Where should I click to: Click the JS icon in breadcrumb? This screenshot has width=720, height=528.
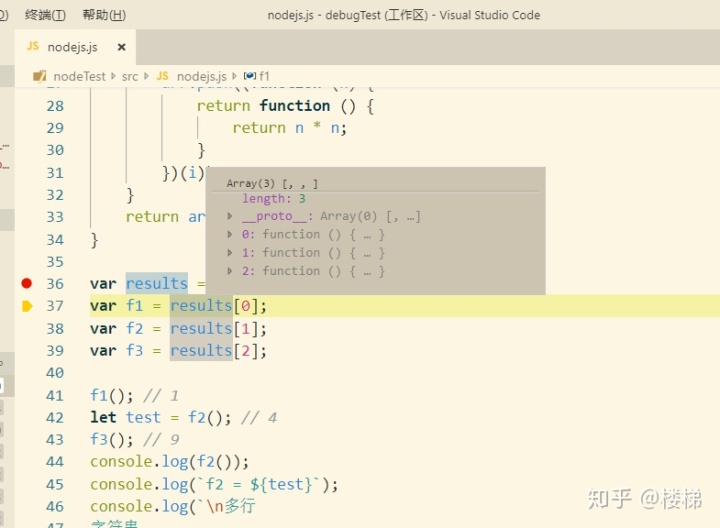pyautogui.click(x=162, y=76)
